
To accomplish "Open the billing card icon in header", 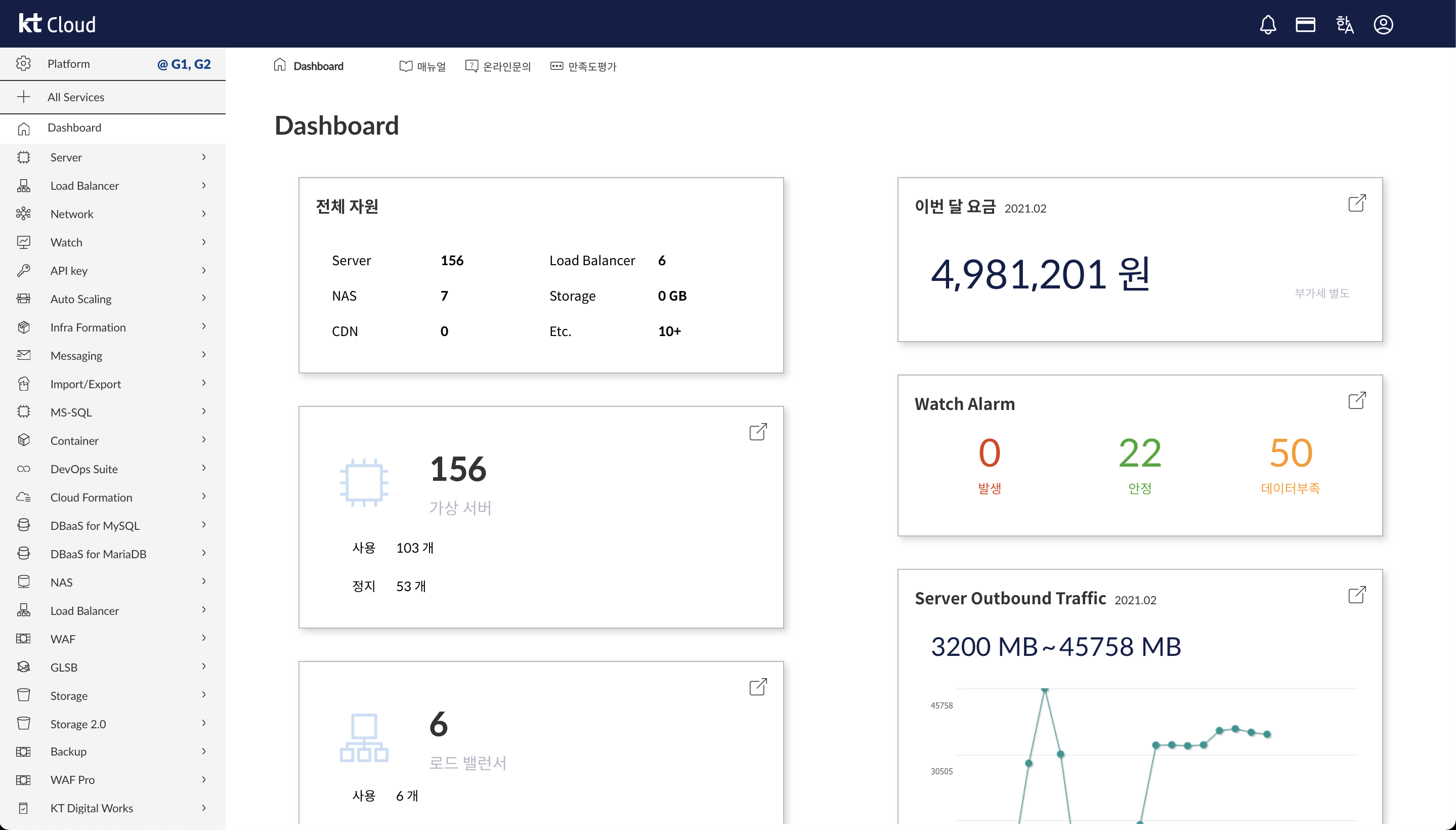I will (1305, 24).
